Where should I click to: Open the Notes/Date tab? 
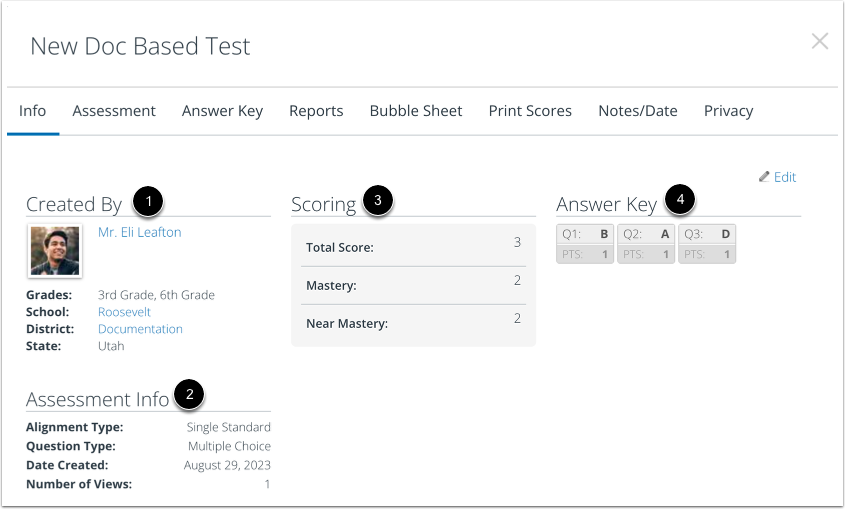pos(638,111)
